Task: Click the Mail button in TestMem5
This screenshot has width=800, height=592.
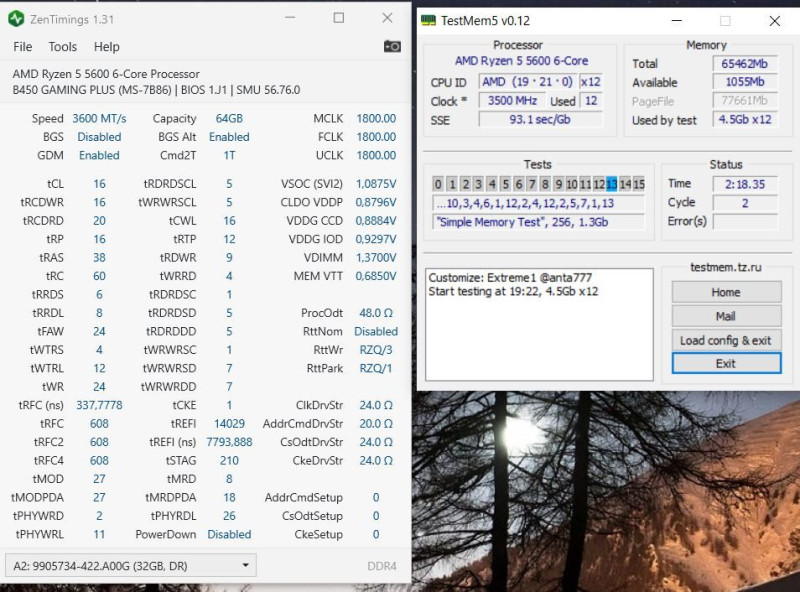Action: (726, 316)
